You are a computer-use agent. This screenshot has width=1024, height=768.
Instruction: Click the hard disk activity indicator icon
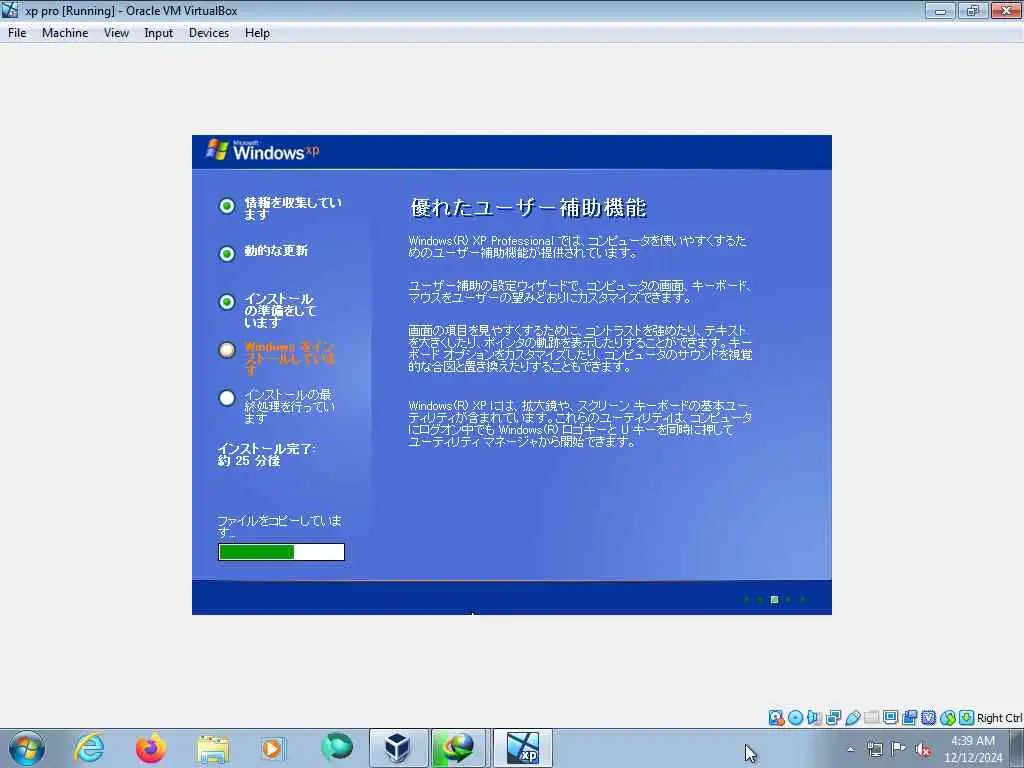776,718
